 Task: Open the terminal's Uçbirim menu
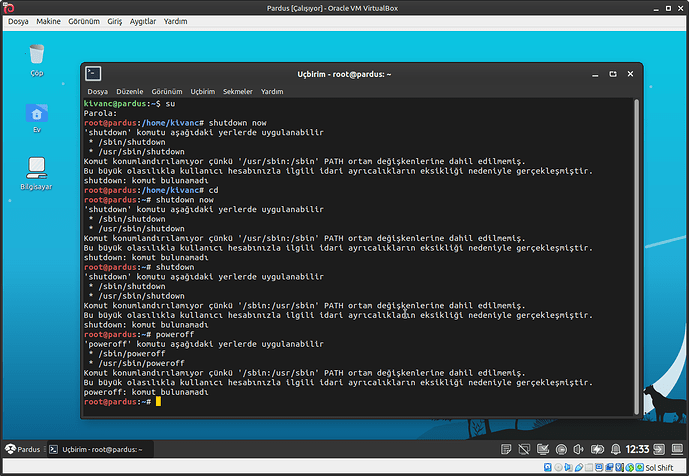point(201,91)
